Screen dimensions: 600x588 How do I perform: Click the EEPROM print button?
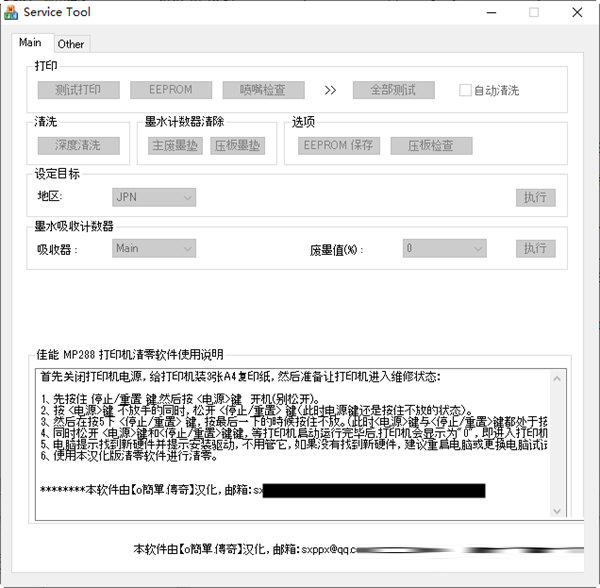pos(171,90)
